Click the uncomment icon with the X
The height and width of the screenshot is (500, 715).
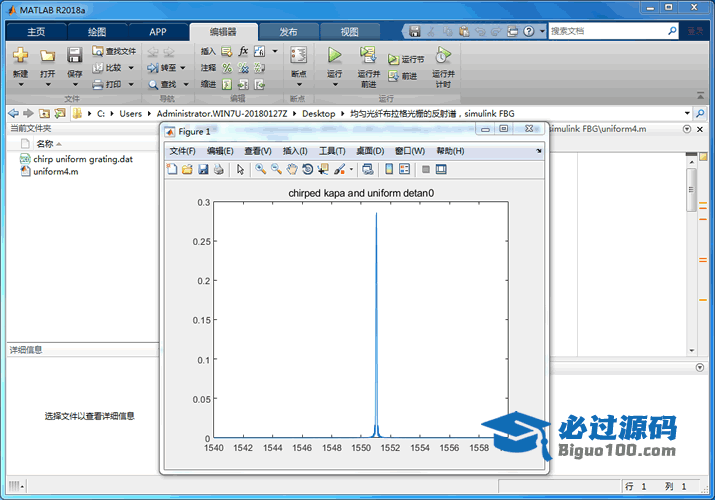[244, 68]
